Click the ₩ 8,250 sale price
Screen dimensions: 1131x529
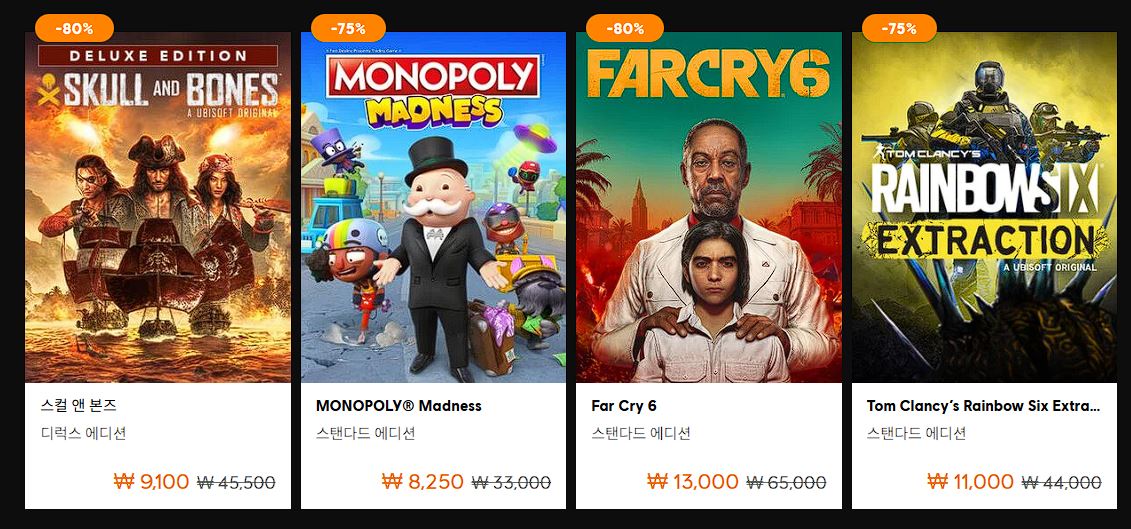pyautogui.click(x=423, y=481)
